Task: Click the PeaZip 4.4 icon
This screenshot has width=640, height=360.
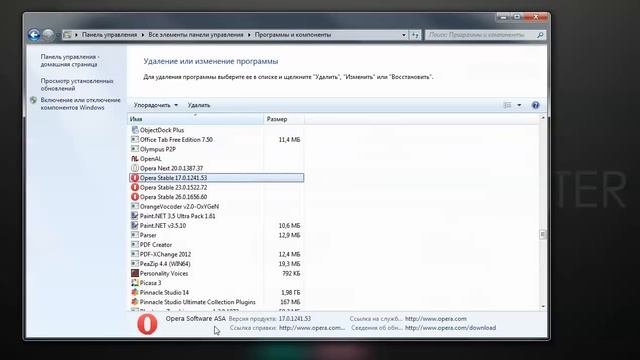Action: 135,264
